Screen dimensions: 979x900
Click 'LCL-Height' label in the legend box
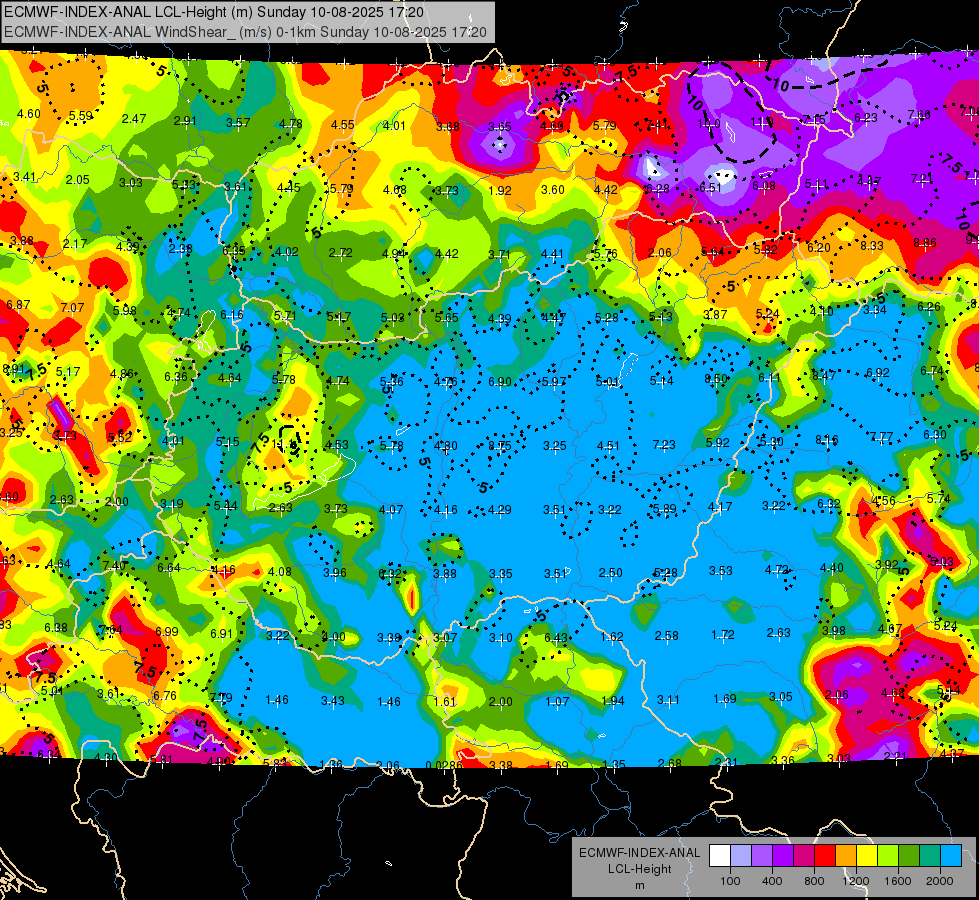pos(639,869)
